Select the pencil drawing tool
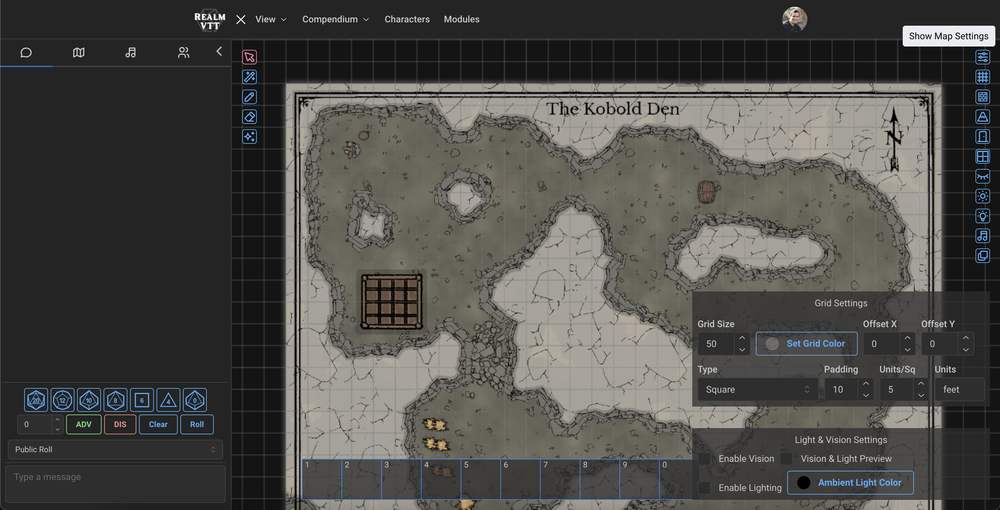The width and height of the screenshot is (1000, 510). [250, 97]
